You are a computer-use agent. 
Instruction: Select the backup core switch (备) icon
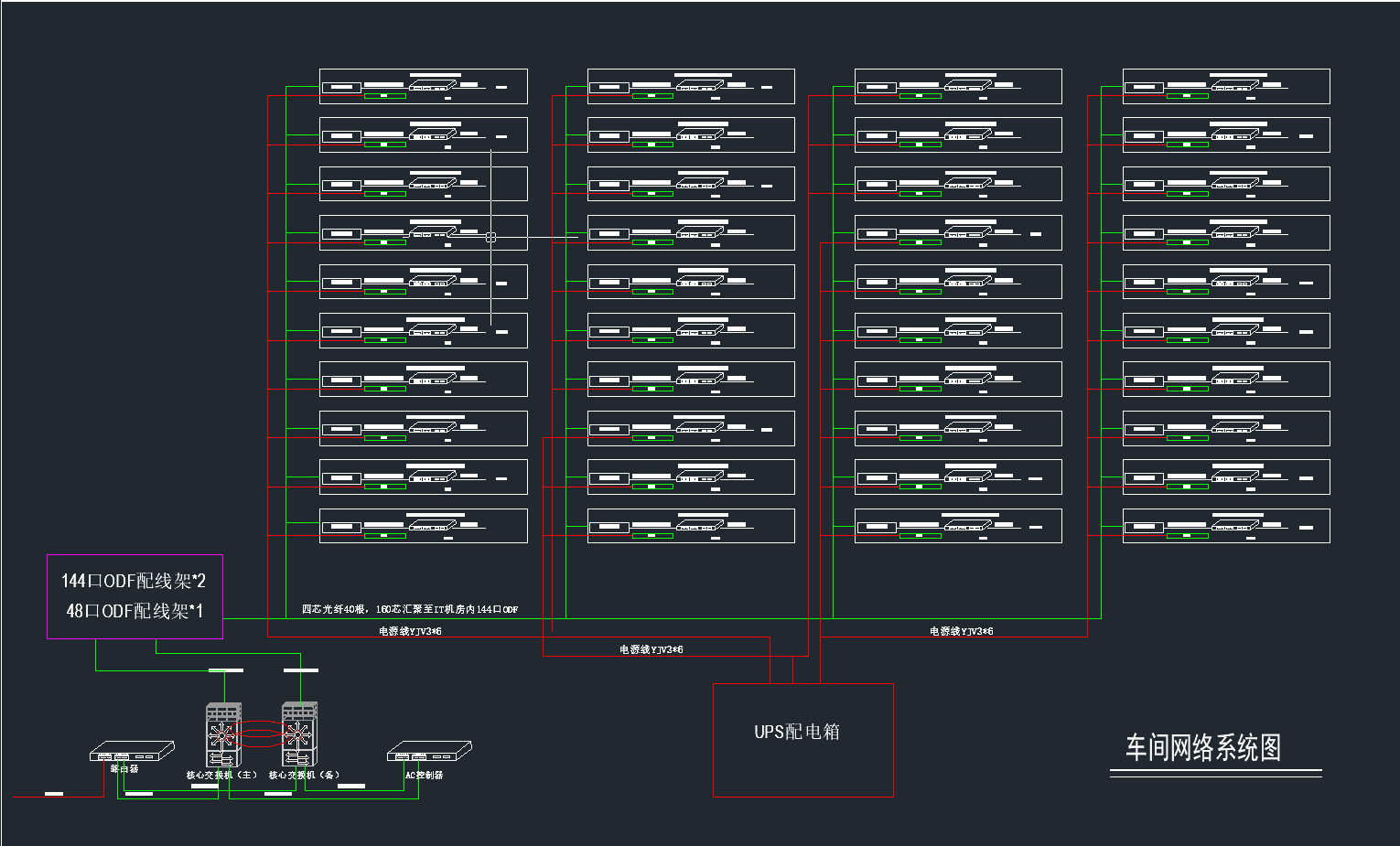298,734
